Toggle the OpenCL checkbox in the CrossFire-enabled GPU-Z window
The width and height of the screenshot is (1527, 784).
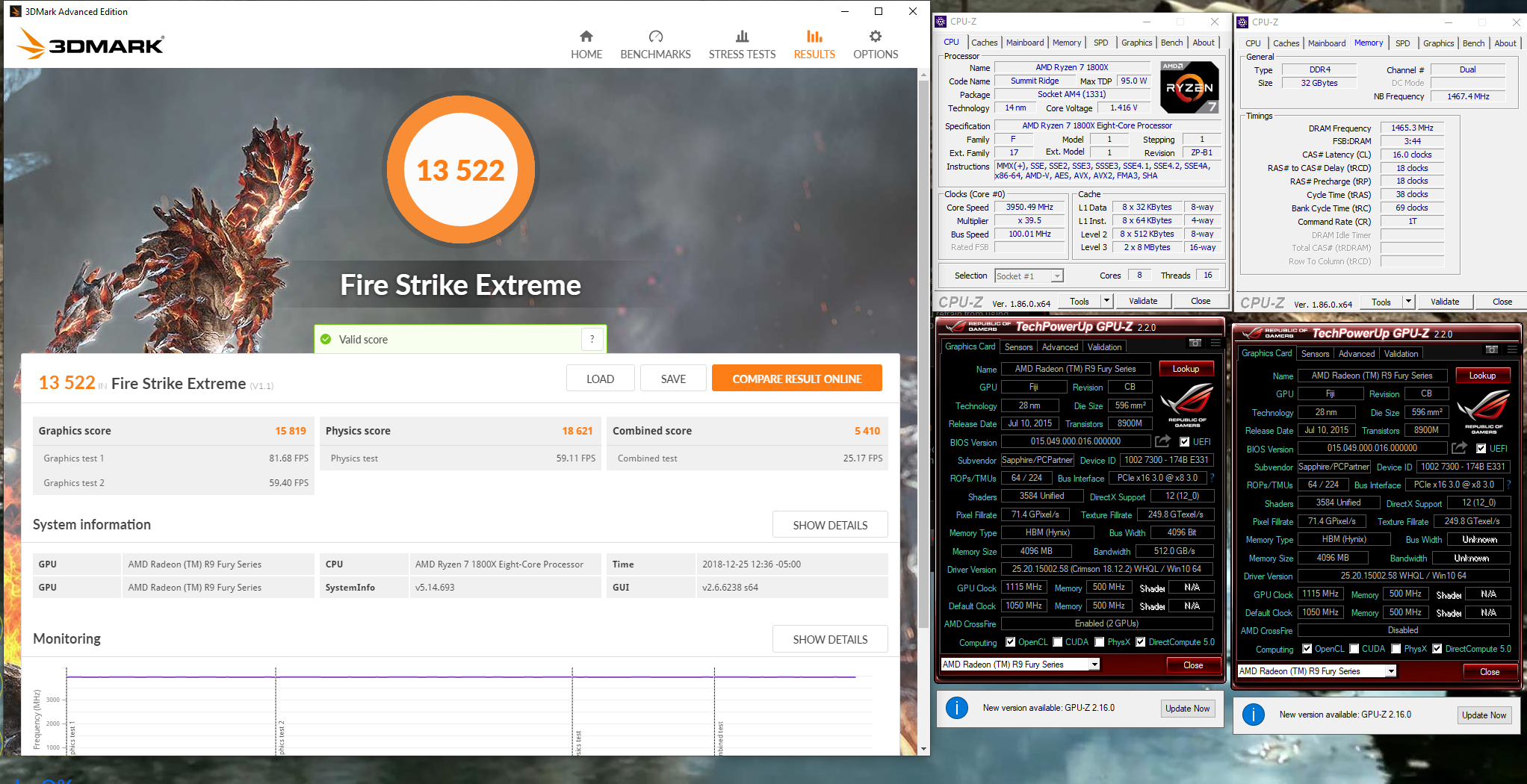[1010, 641]
